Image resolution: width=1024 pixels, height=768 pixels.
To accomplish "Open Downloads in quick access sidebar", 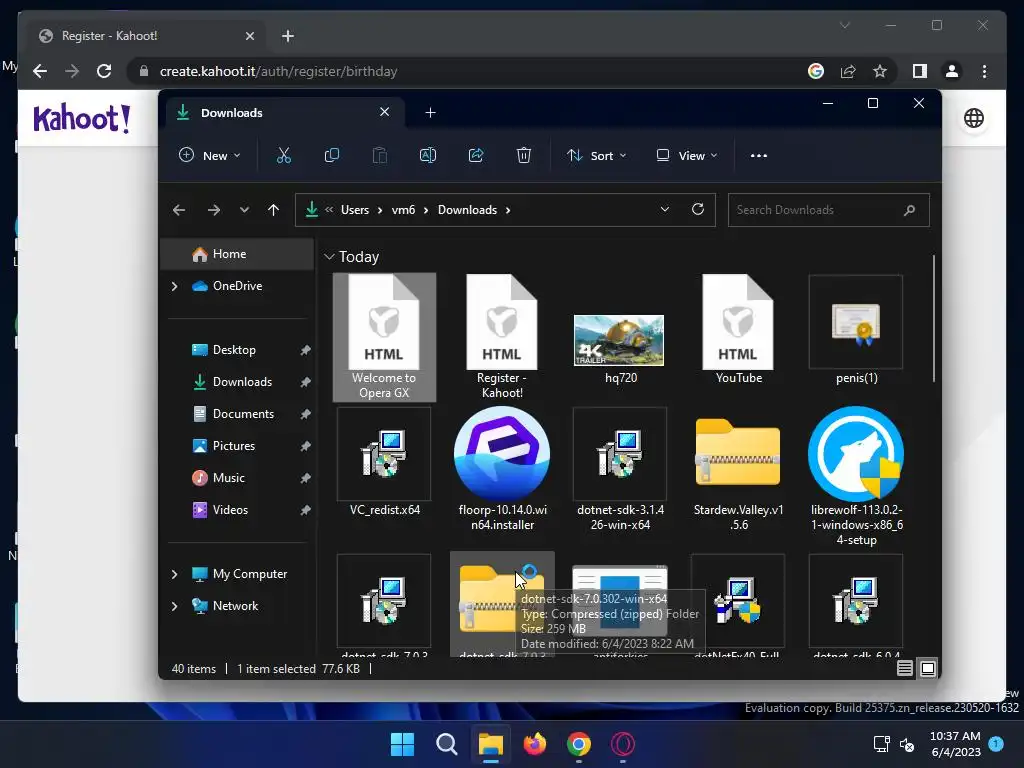I will [x=238, y=382].
